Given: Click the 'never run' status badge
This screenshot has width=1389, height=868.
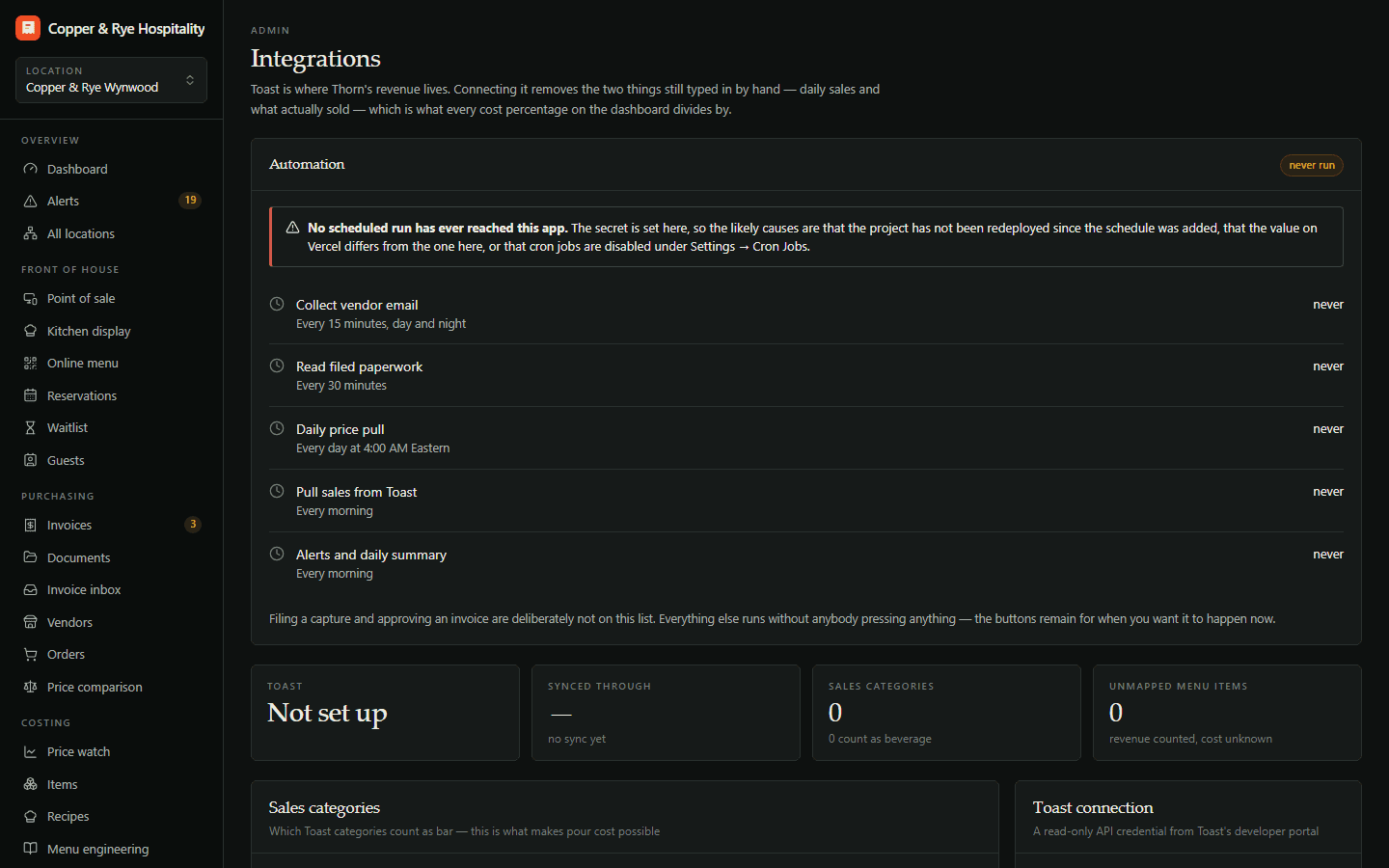Looking at the screenshot, I should 1312,165.
